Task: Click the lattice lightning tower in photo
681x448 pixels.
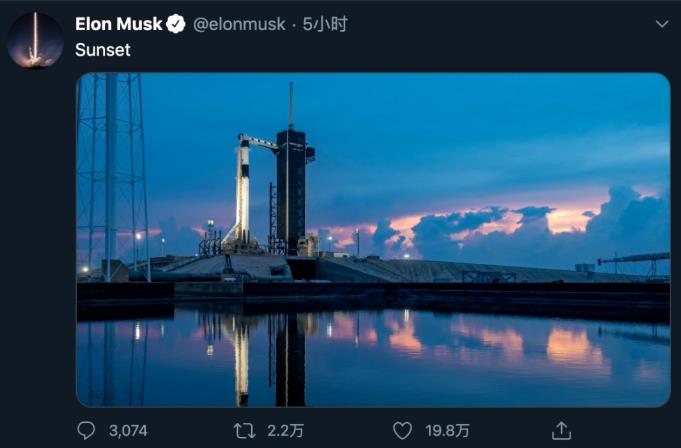Action: pyautogui.click(x=114, y=176)
